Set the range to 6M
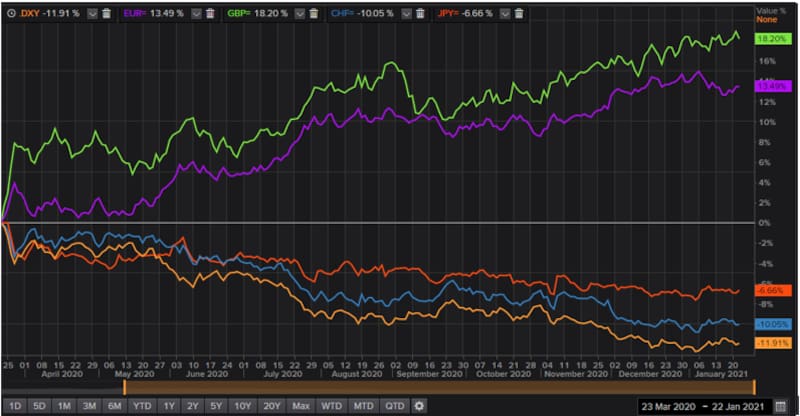This screenshot has height=416, width=800. point(115,406)
